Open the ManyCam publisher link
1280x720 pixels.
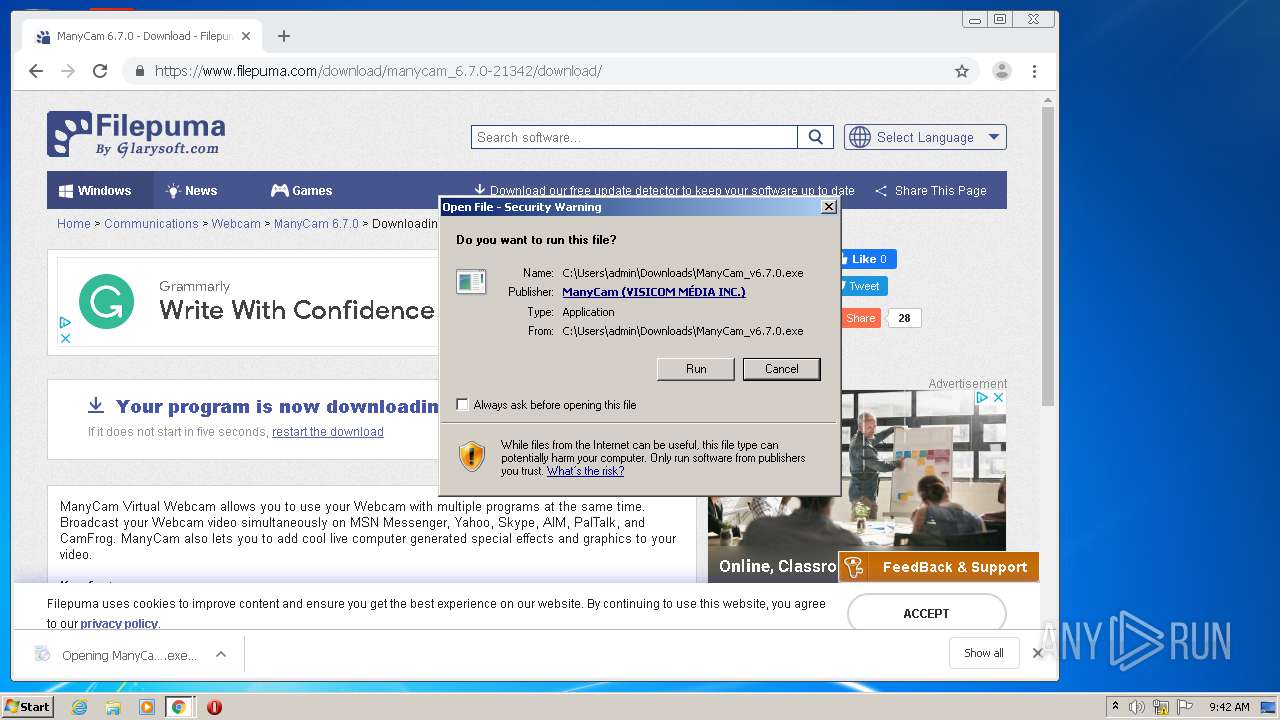coord(654,292)
